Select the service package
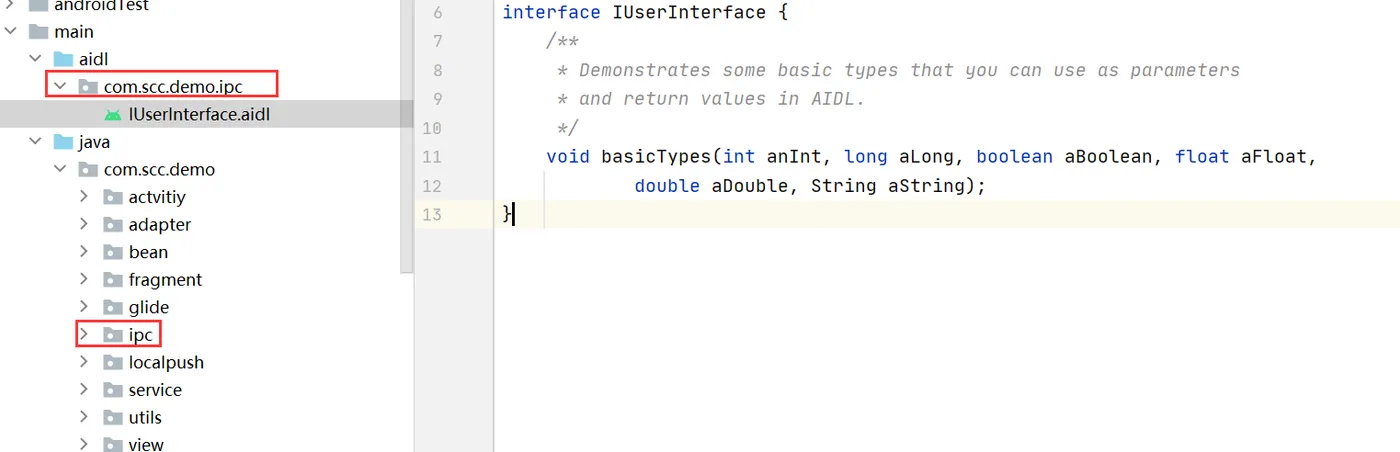 pyautogui.click(x=155, y=390)
